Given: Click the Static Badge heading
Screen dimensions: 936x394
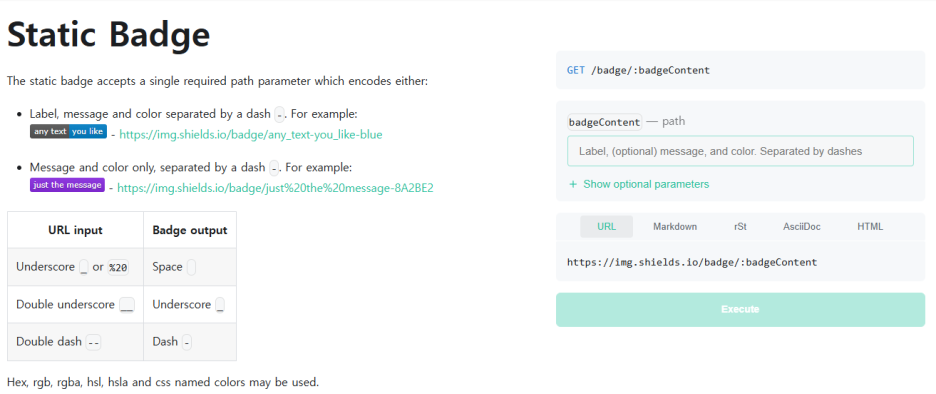Looking at the screenshot, I should click(x=108, y=35).
